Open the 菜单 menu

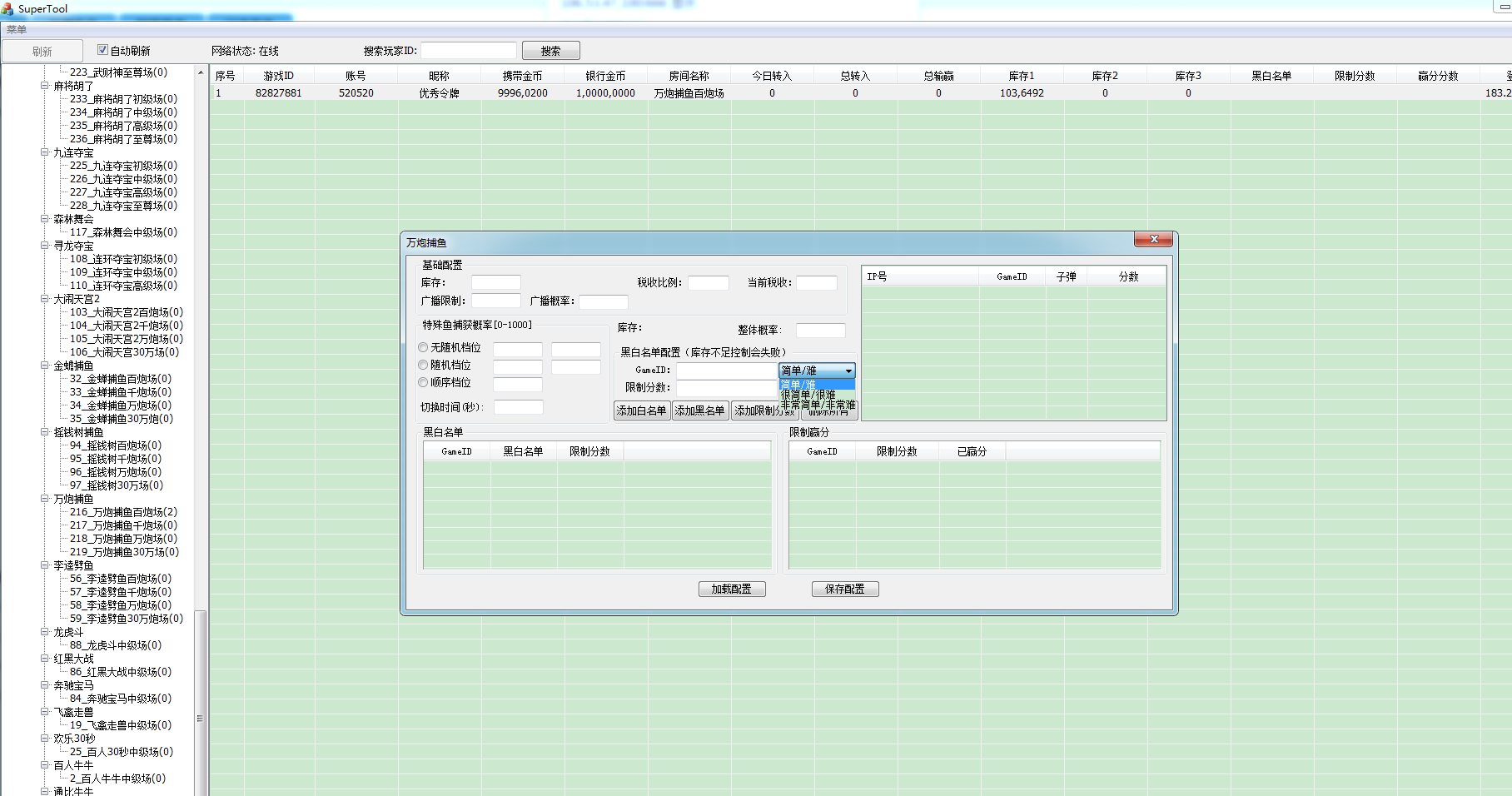coord(17,30)
